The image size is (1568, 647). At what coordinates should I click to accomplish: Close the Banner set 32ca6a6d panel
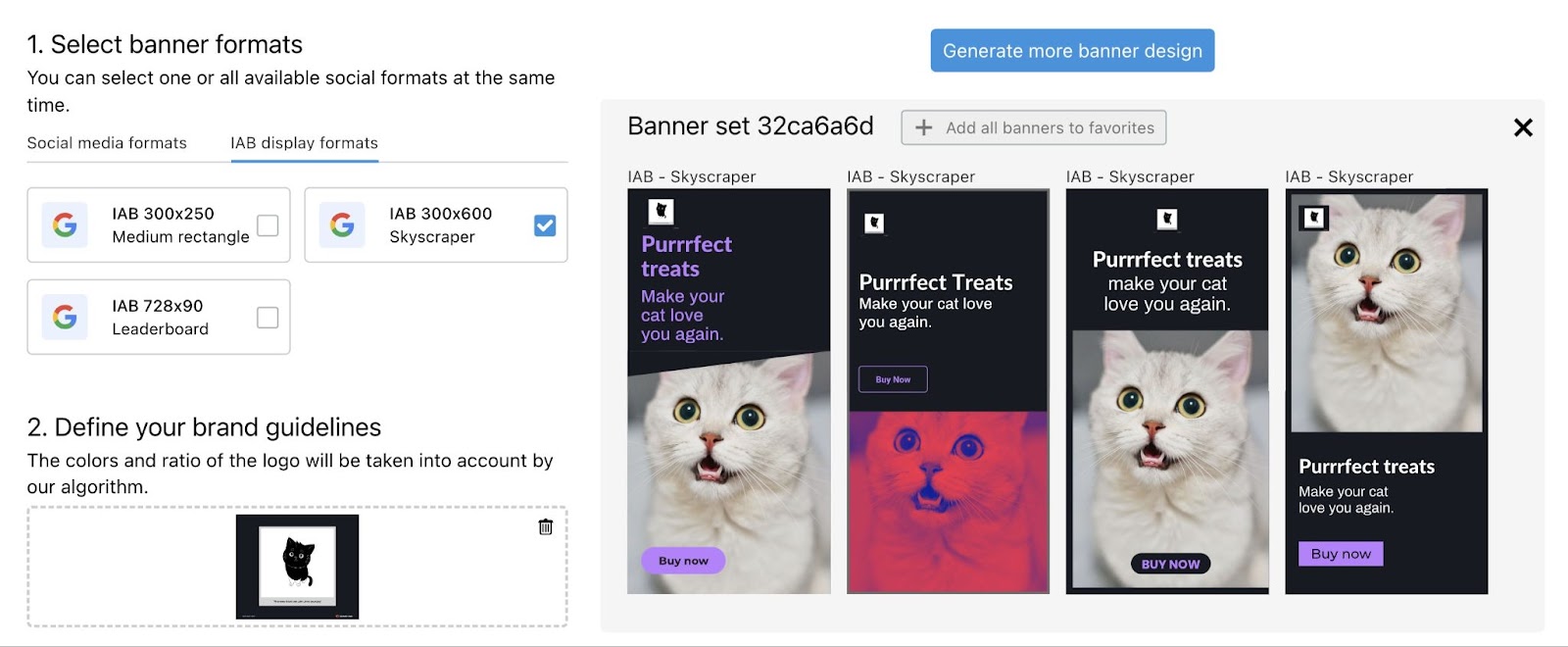[1522, 127]
